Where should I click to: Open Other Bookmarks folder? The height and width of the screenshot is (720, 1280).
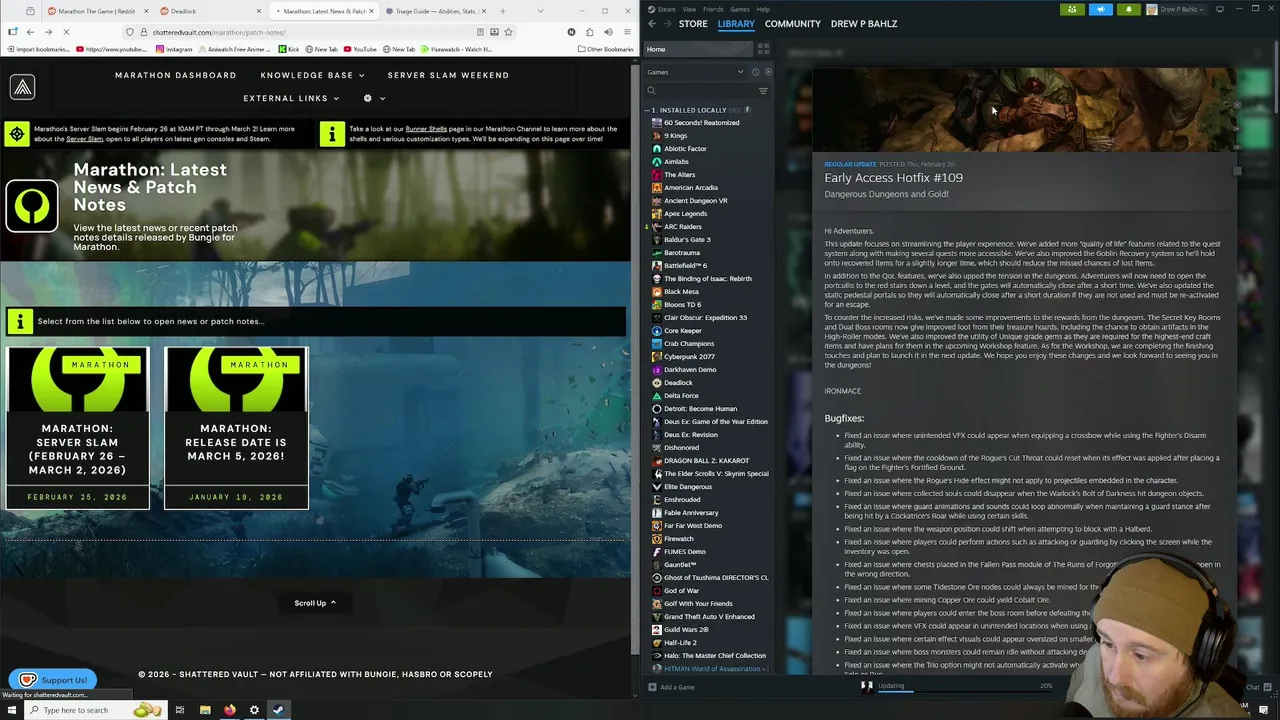pos(605,49)
